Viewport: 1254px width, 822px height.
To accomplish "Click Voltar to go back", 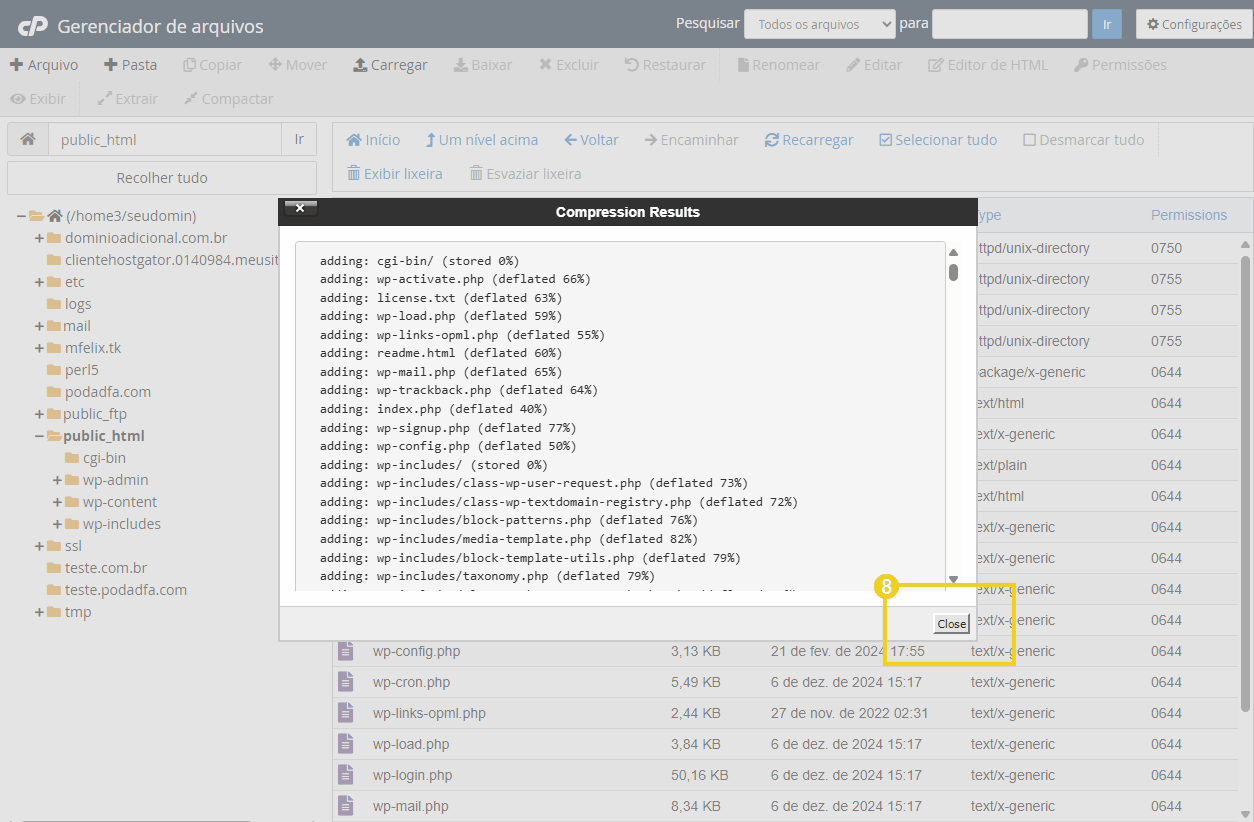I will 591,140.
